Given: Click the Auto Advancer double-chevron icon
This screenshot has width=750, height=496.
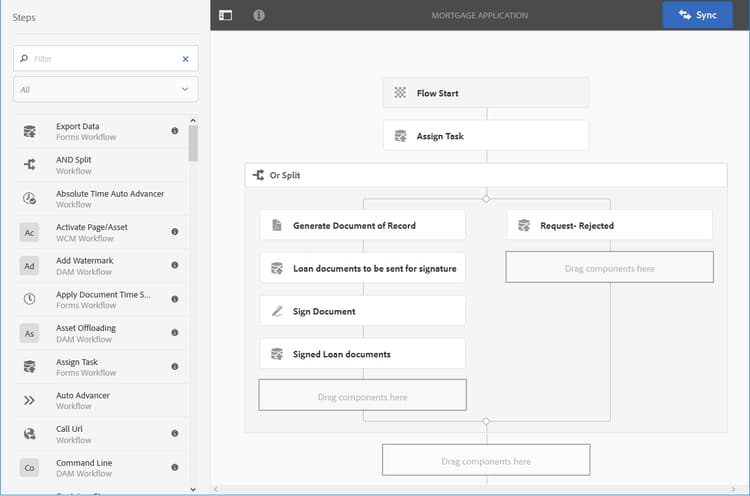Looking at the screenshot, I should coord(30,400).
